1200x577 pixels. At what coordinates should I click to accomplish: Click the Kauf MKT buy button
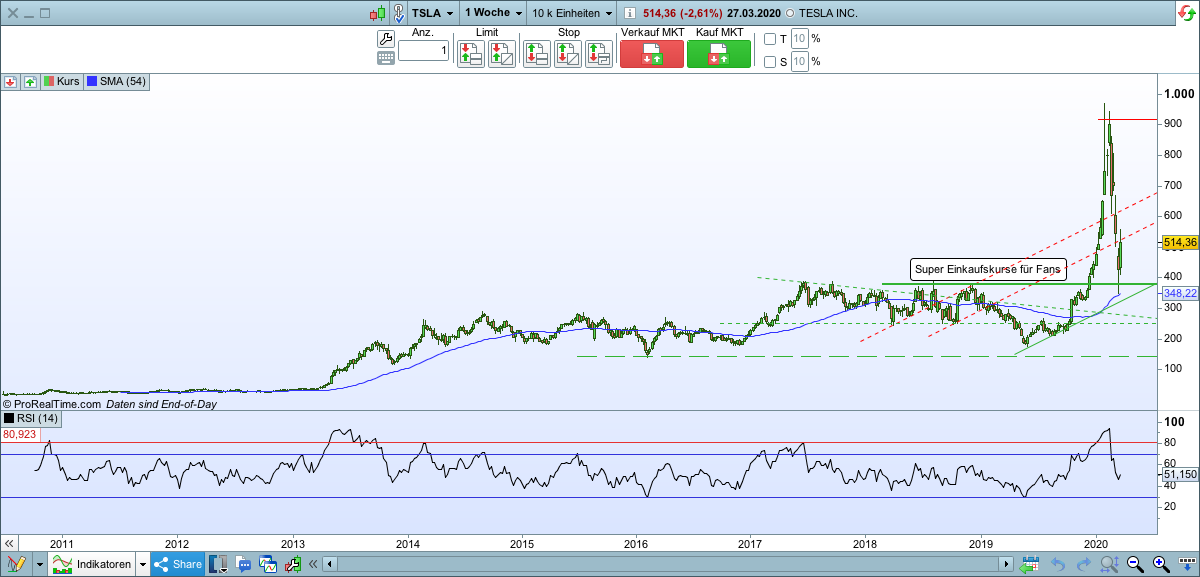[x=719, y=54]
